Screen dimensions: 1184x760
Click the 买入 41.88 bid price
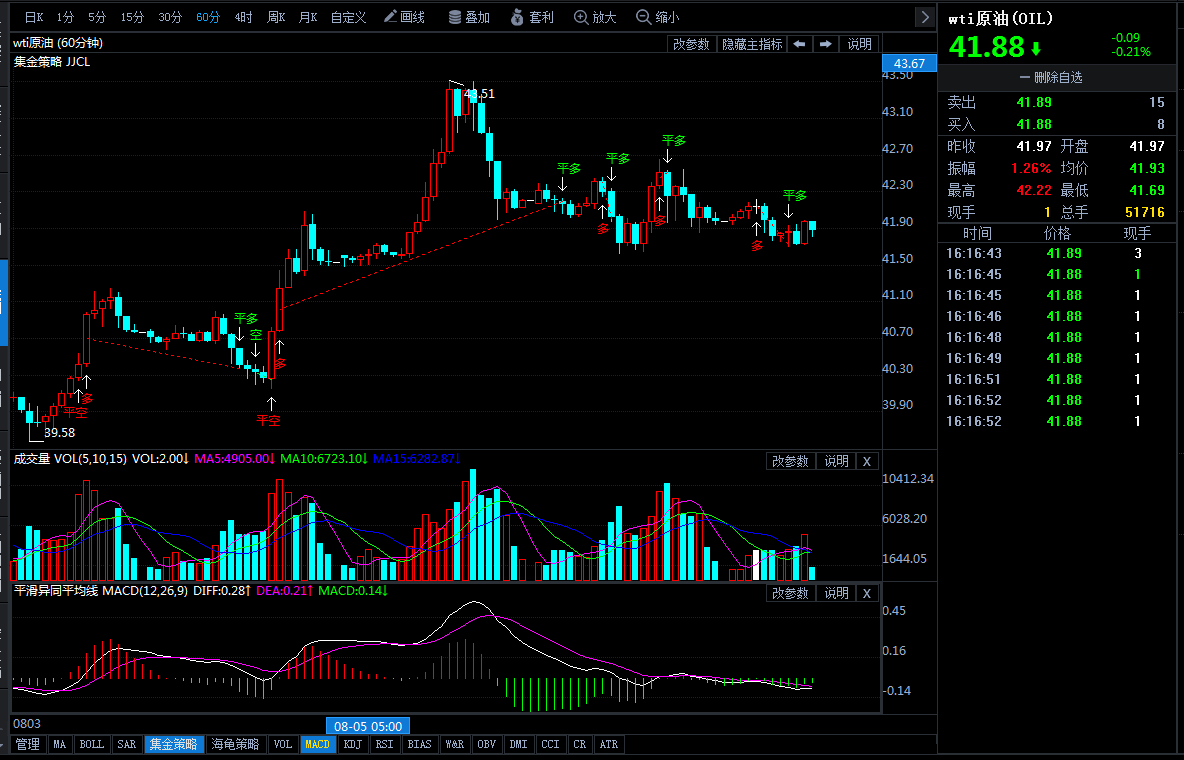1034,124
